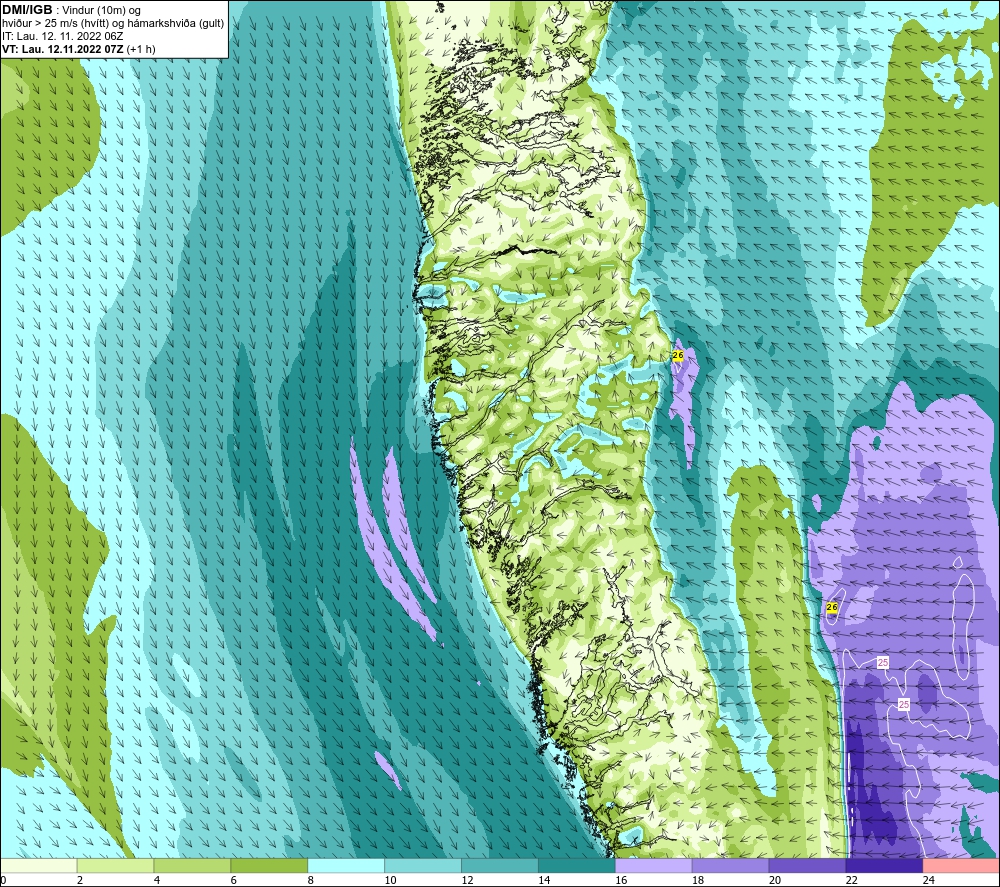1000x887 pixels.
Task: Click the yellow 26 label near the east-coast fjord
Action: 677,355
